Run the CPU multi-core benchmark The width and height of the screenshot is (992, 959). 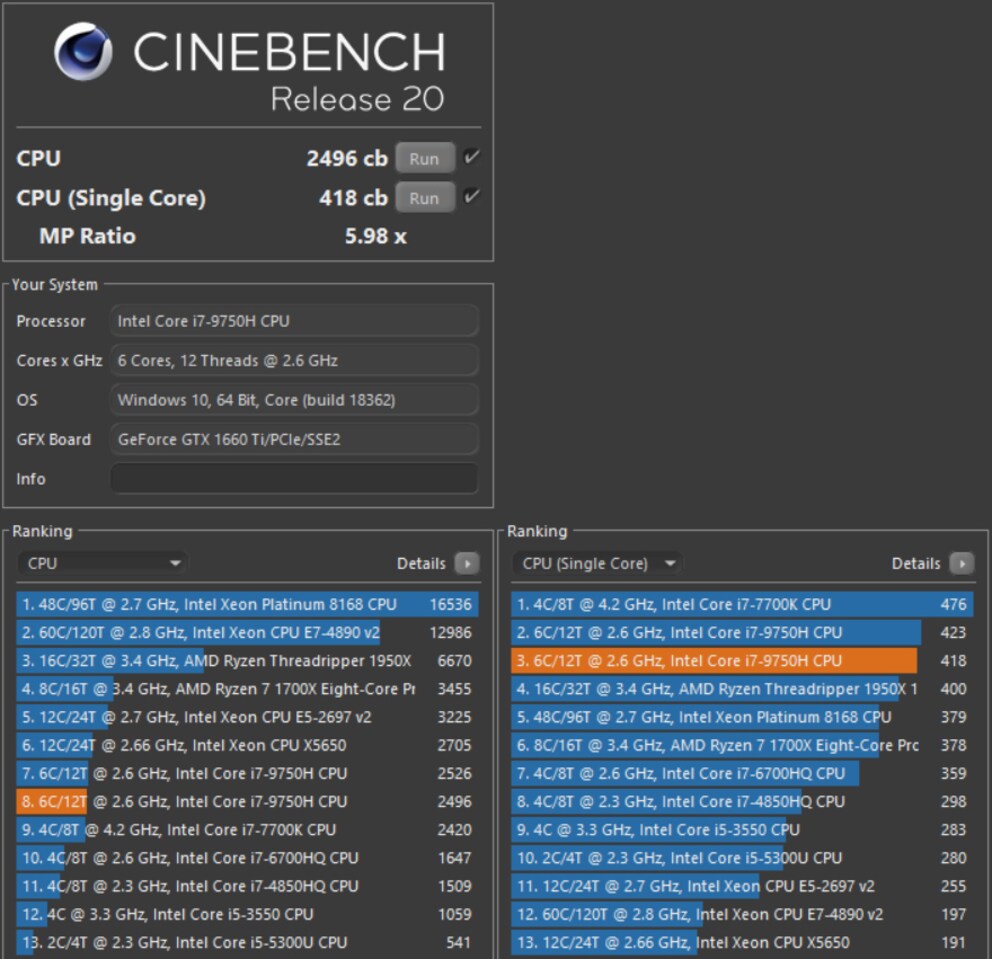(425, 158)
